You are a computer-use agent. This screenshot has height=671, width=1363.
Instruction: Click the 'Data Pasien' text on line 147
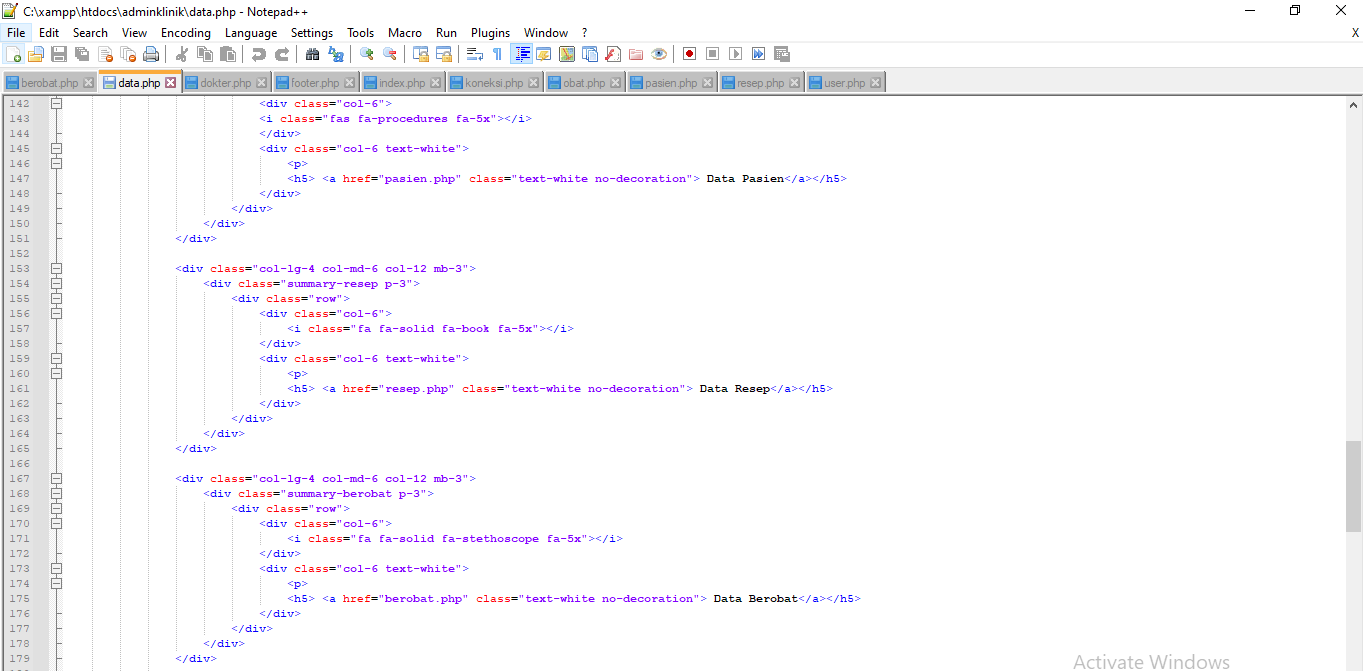(x=745, y=178)
